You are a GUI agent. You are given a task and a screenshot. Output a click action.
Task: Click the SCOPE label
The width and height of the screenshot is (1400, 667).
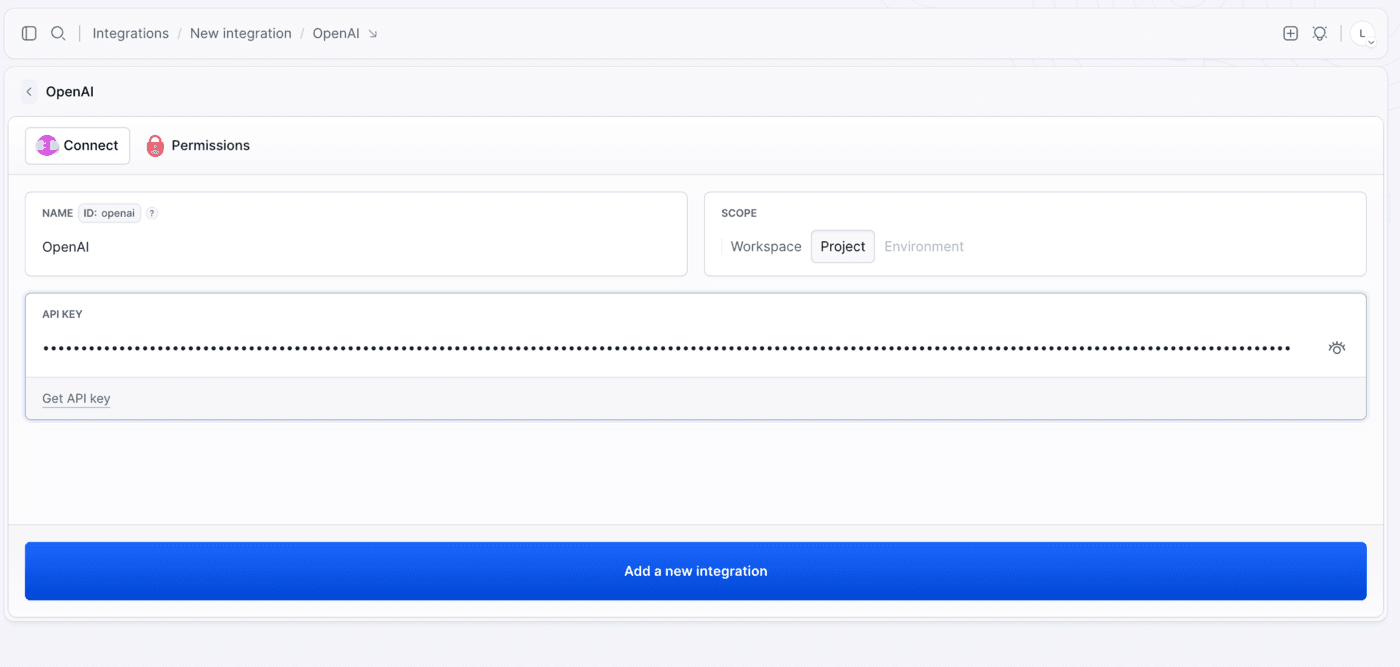tap(739, 213)
